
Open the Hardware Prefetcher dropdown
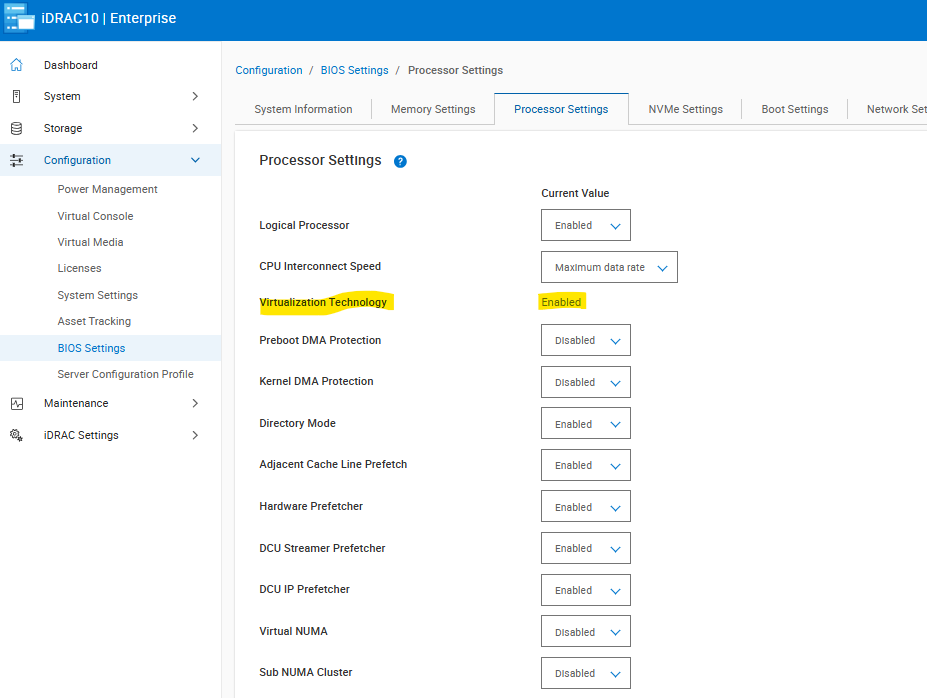coord(585,506)
